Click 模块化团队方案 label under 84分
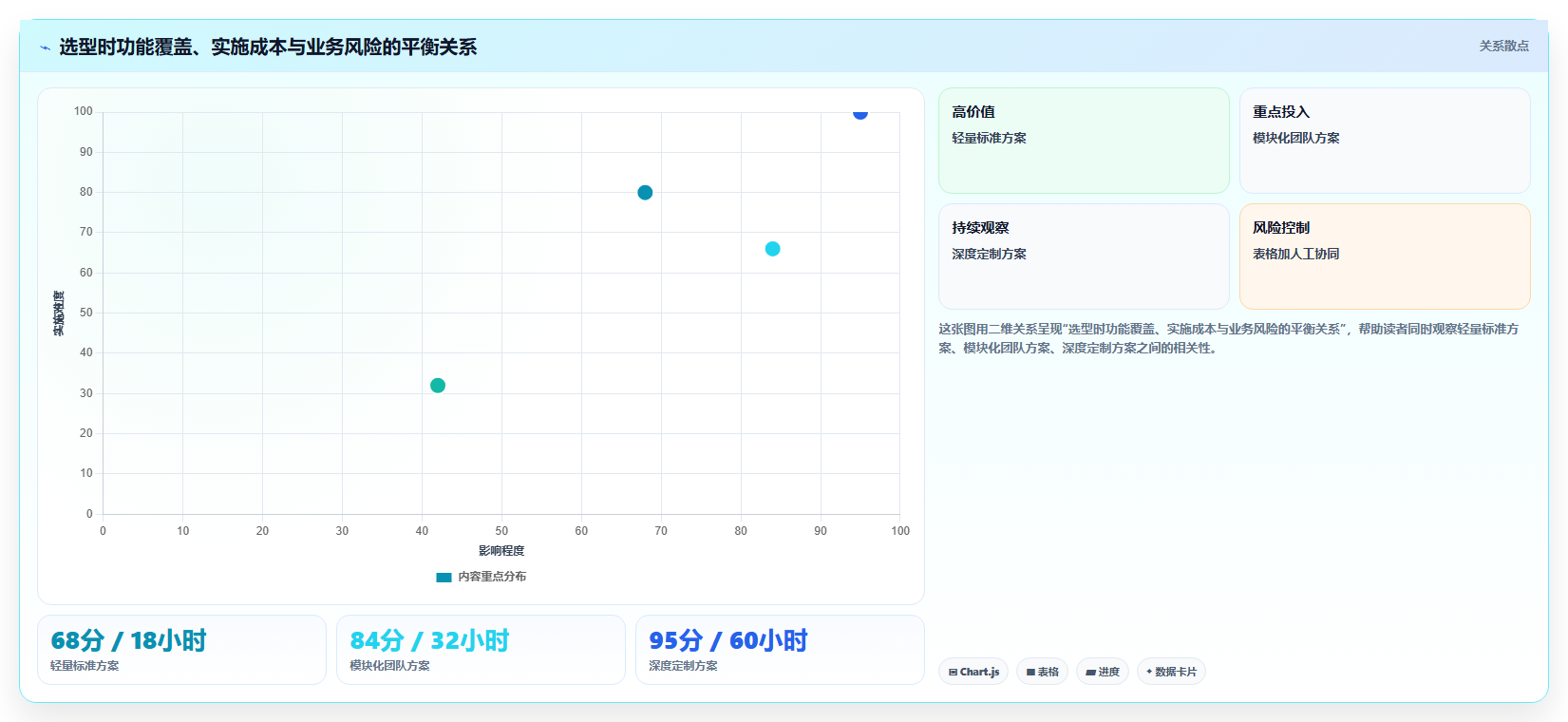This screenshot has width=1568, height=722. 389,666
